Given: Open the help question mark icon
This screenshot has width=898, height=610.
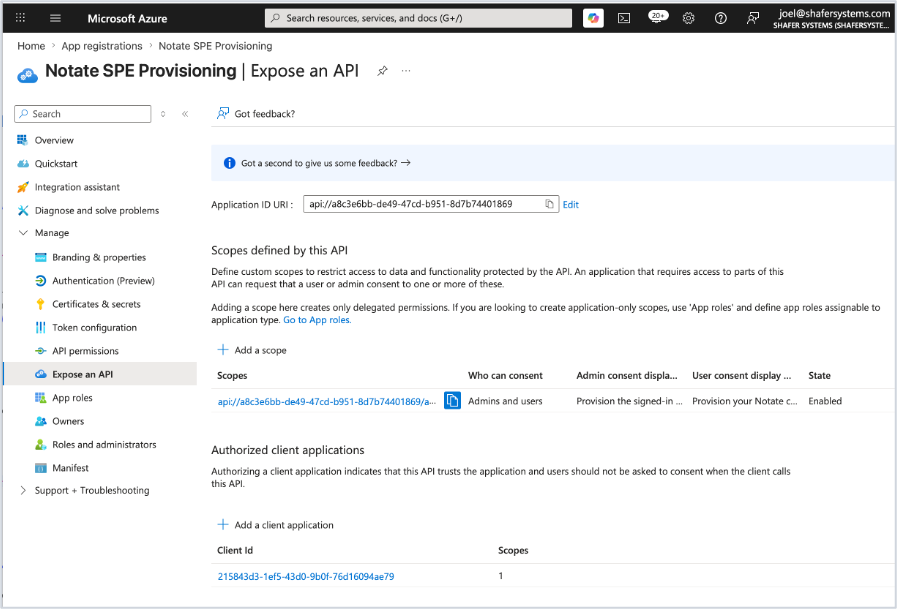Looking at the screenshot, I should pyautogui.click(x=720, y=18).
